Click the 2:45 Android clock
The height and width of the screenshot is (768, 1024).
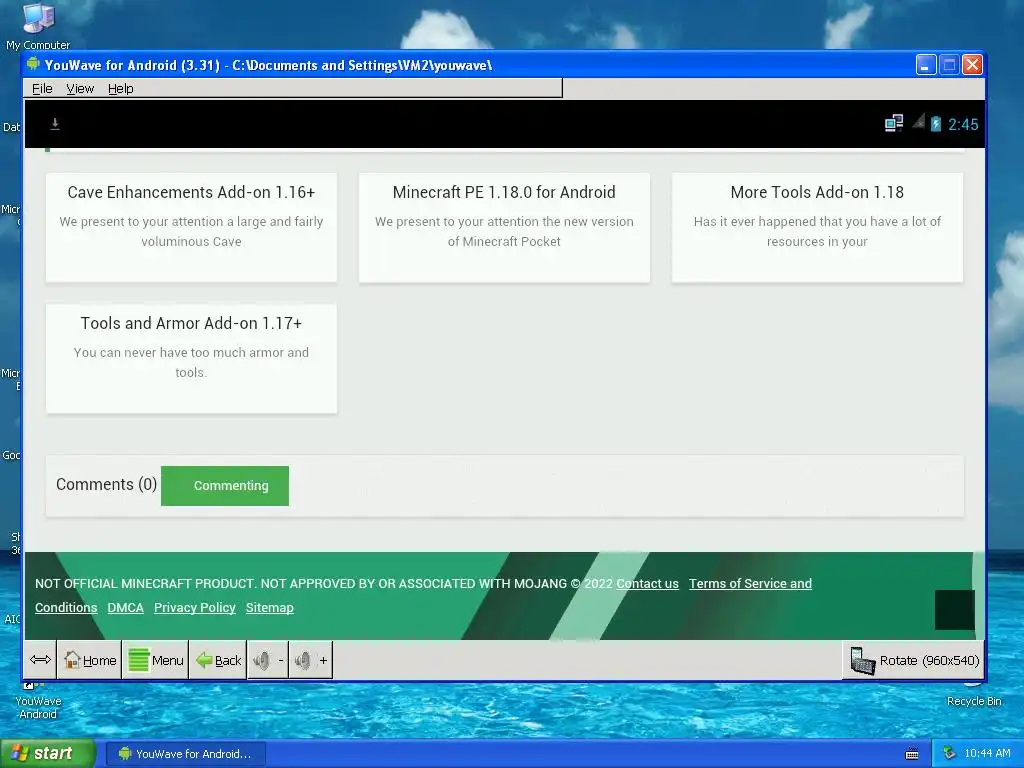pyautogui.click(x=963, y=124)
